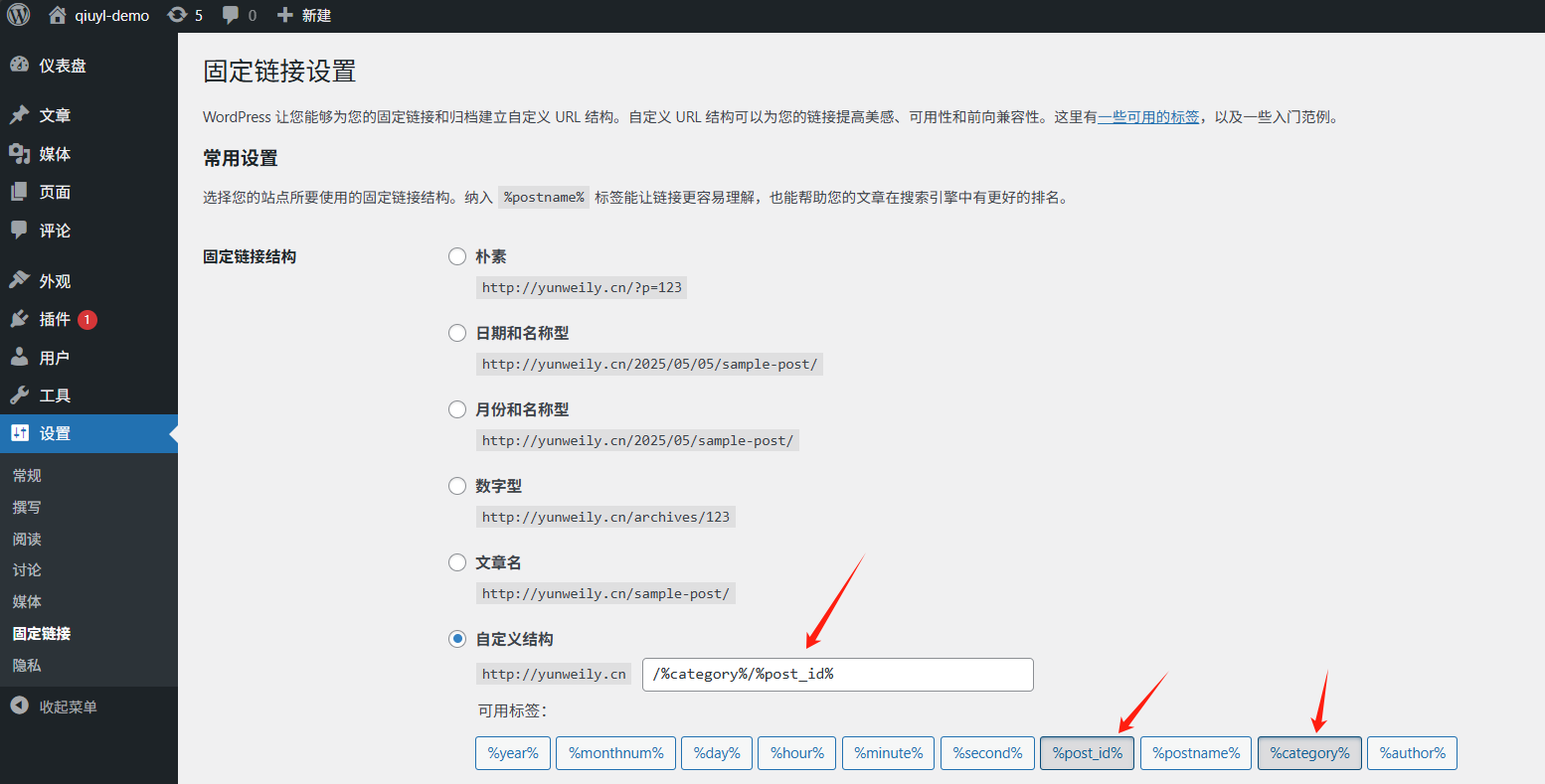Click the 工具 wrench icon
The height and width of the screenshot is (784, 1545).
19,395
